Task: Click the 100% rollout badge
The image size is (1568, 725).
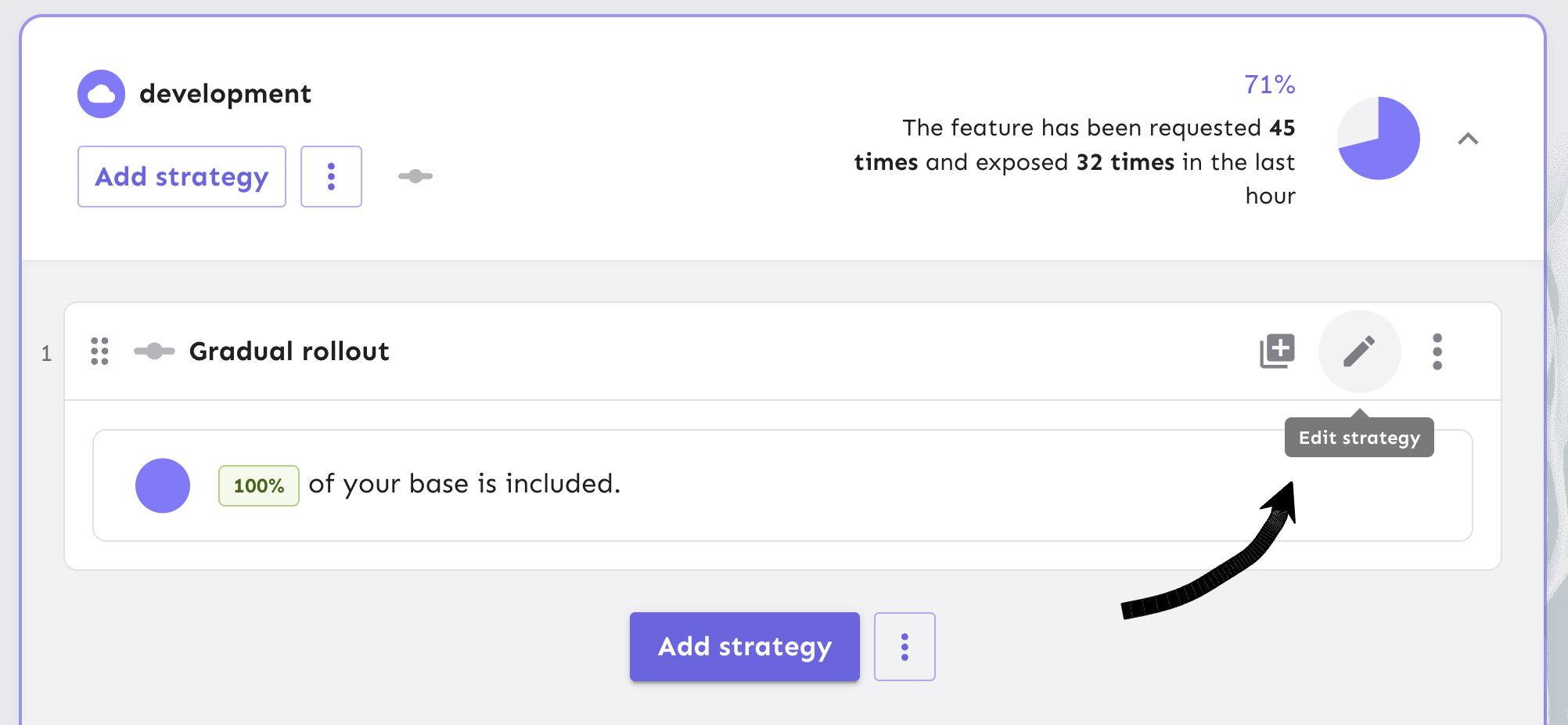Action: (x=258, y=485)
